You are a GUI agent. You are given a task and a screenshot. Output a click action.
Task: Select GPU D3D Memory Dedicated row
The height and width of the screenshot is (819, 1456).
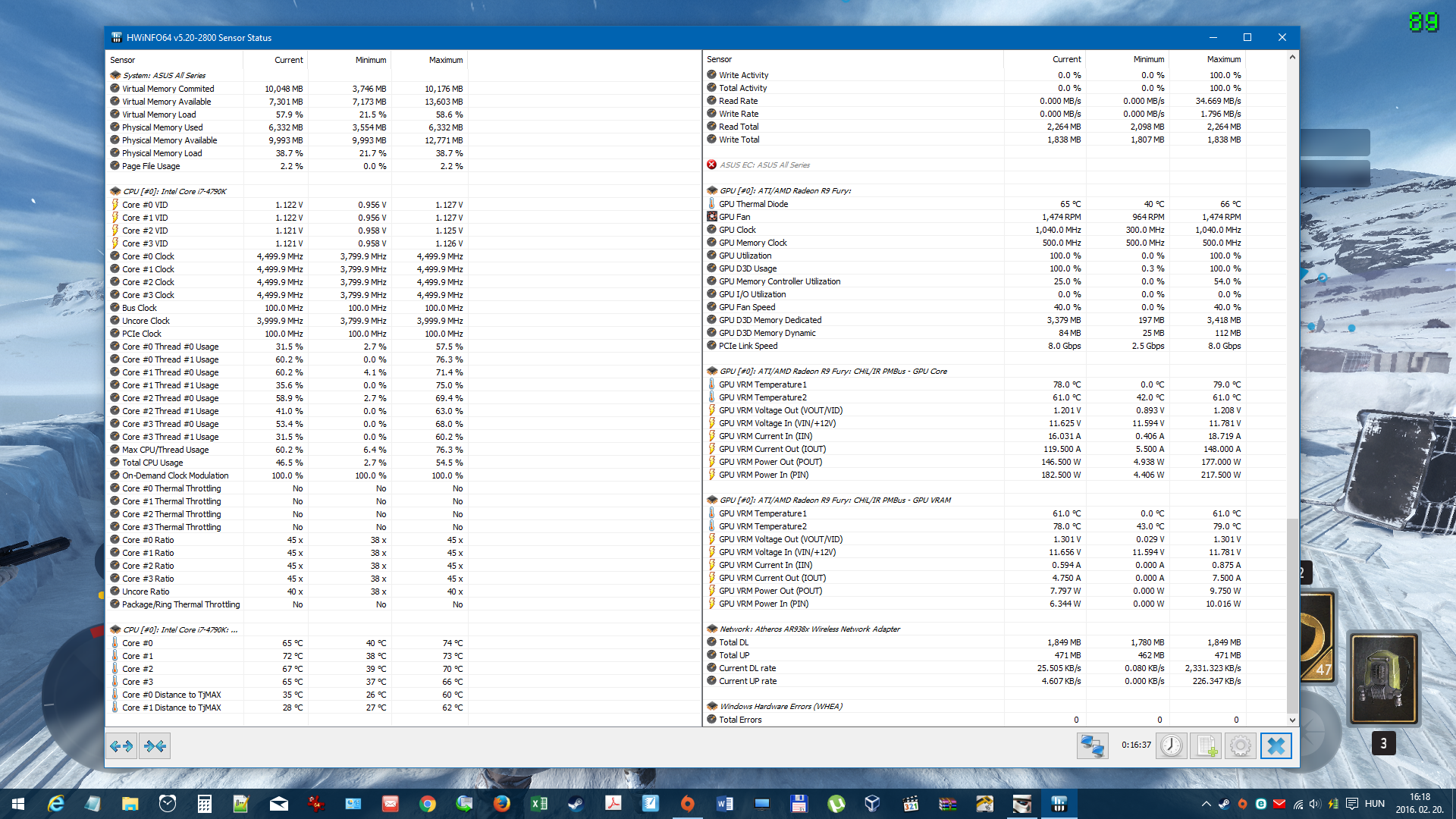(x=974, y=320)
